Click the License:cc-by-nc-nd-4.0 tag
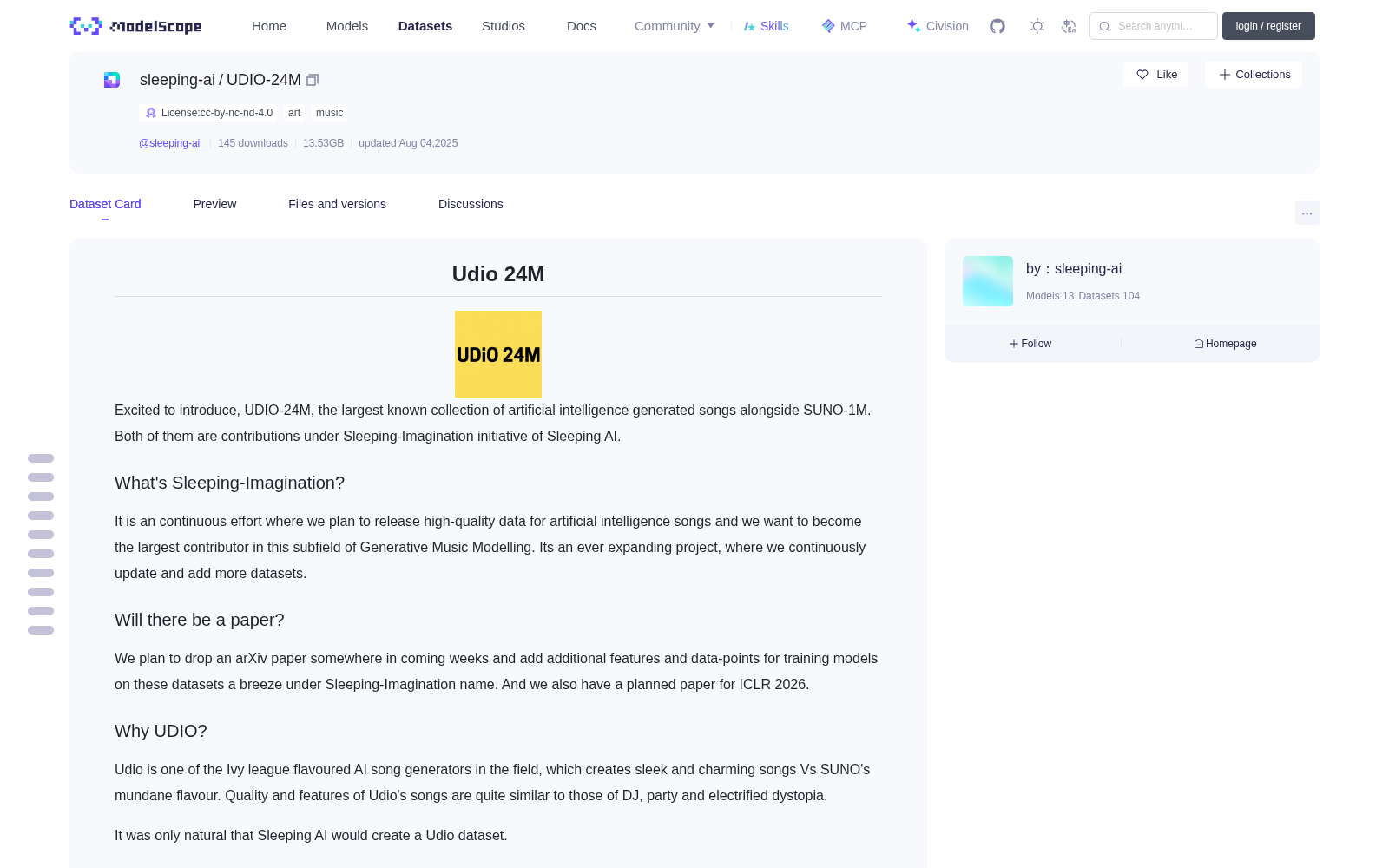Image resolution: width=1389 pixels, height=868 pixels. click(x=209, y=113)
